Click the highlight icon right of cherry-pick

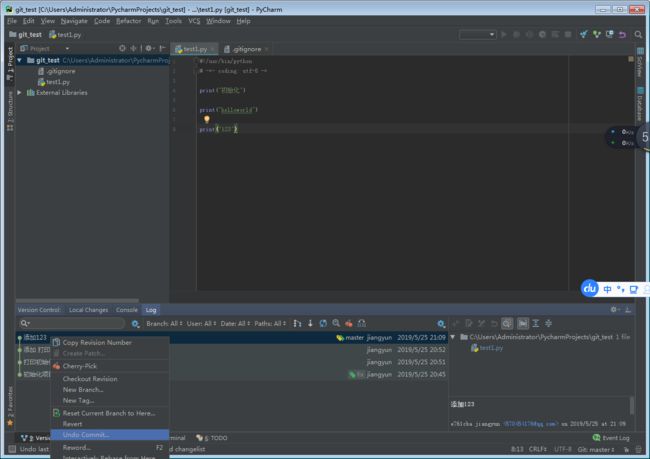click(x=362, y=323)
